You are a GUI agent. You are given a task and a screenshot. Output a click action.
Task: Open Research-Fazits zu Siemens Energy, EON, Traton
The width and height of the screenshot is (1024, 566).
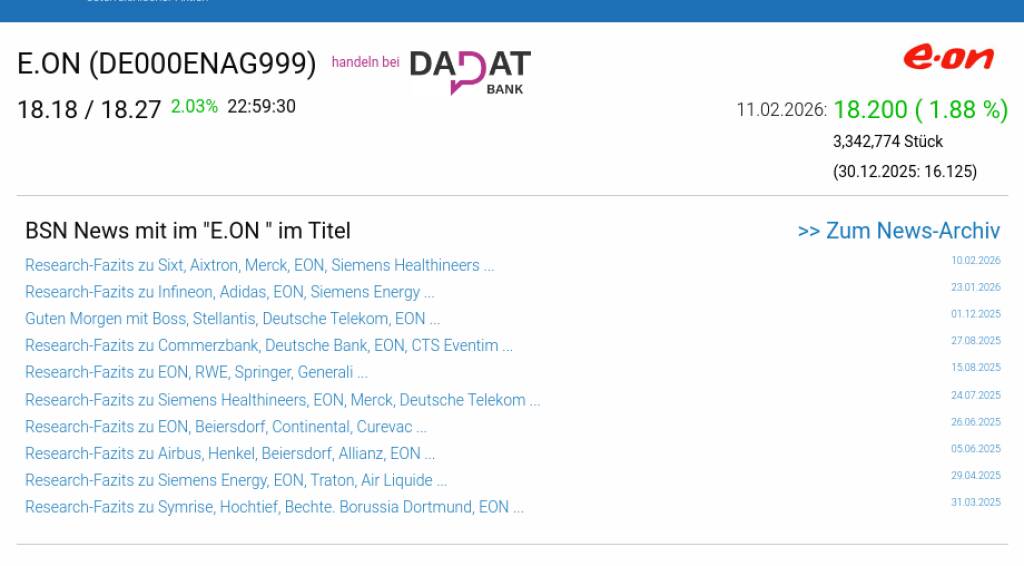(235, 481)
